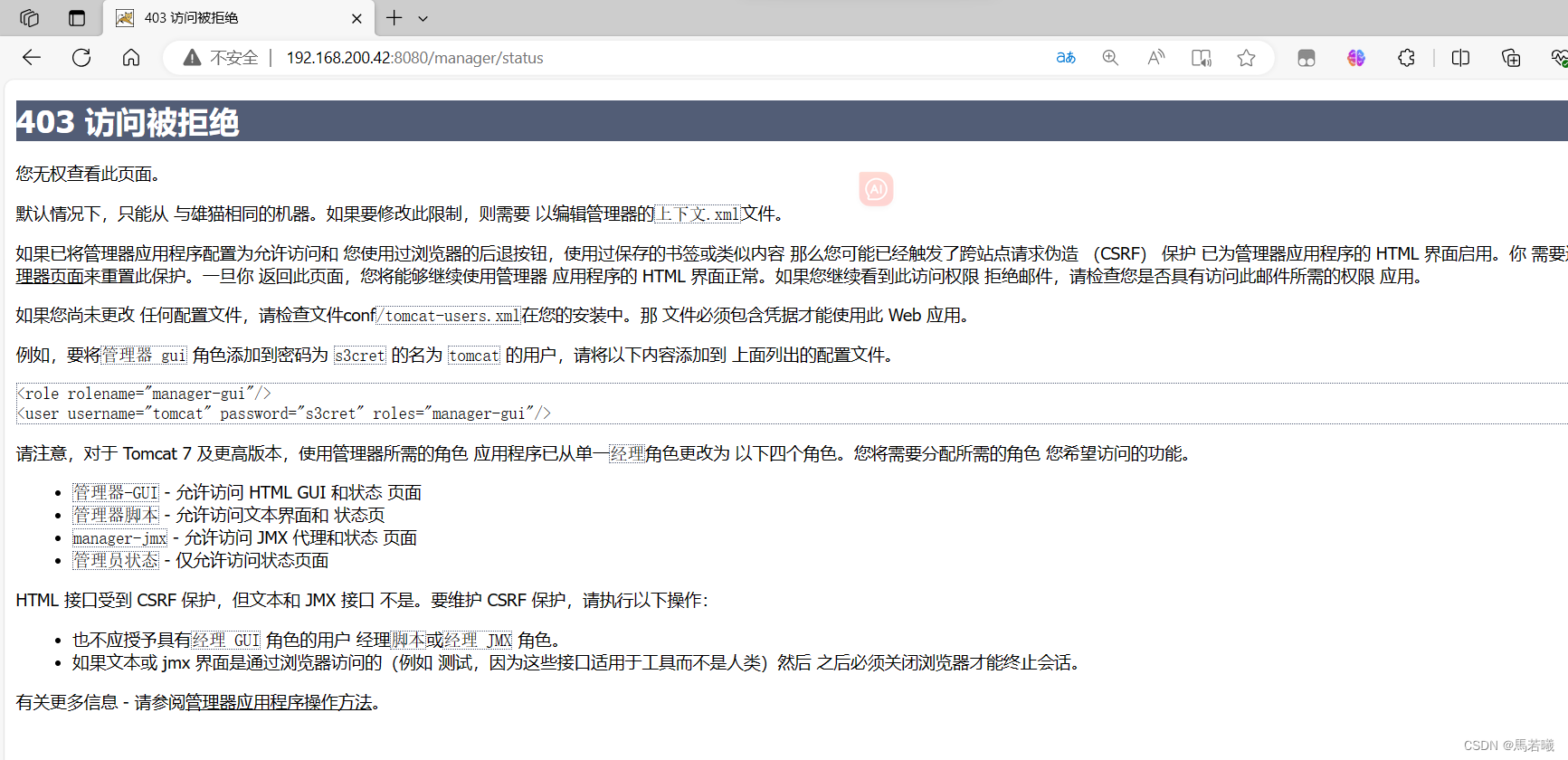
Task: Click the 上下文.xml file name text
Action: tap(697, 214)
